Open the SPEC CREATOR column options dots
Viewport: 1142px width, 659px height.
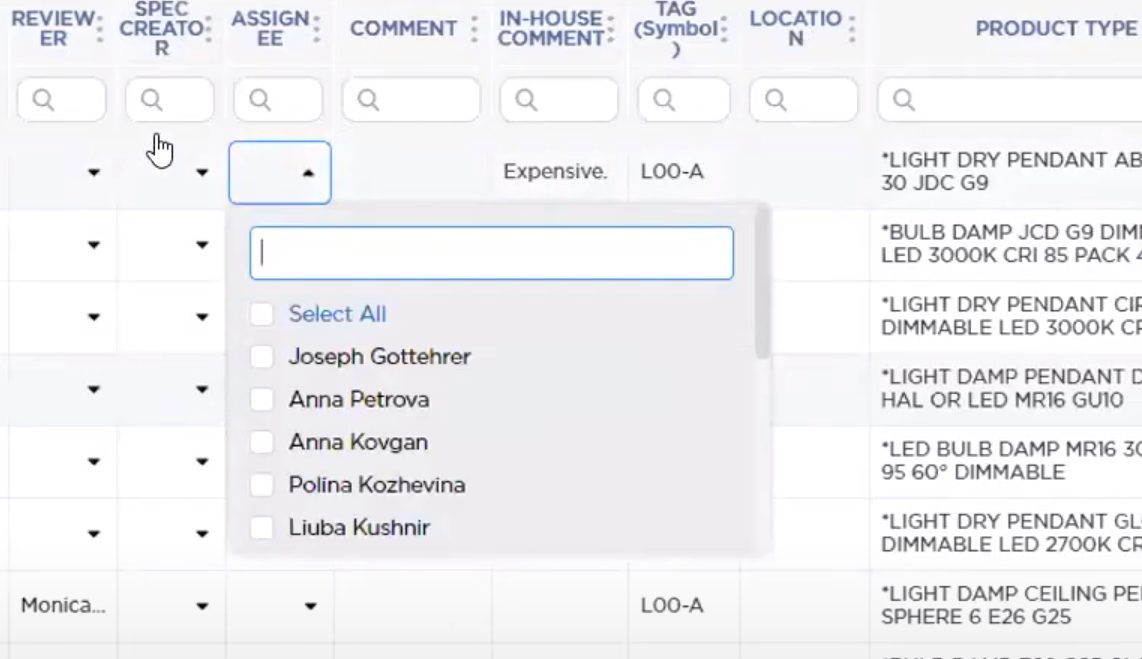pos(208,29)
